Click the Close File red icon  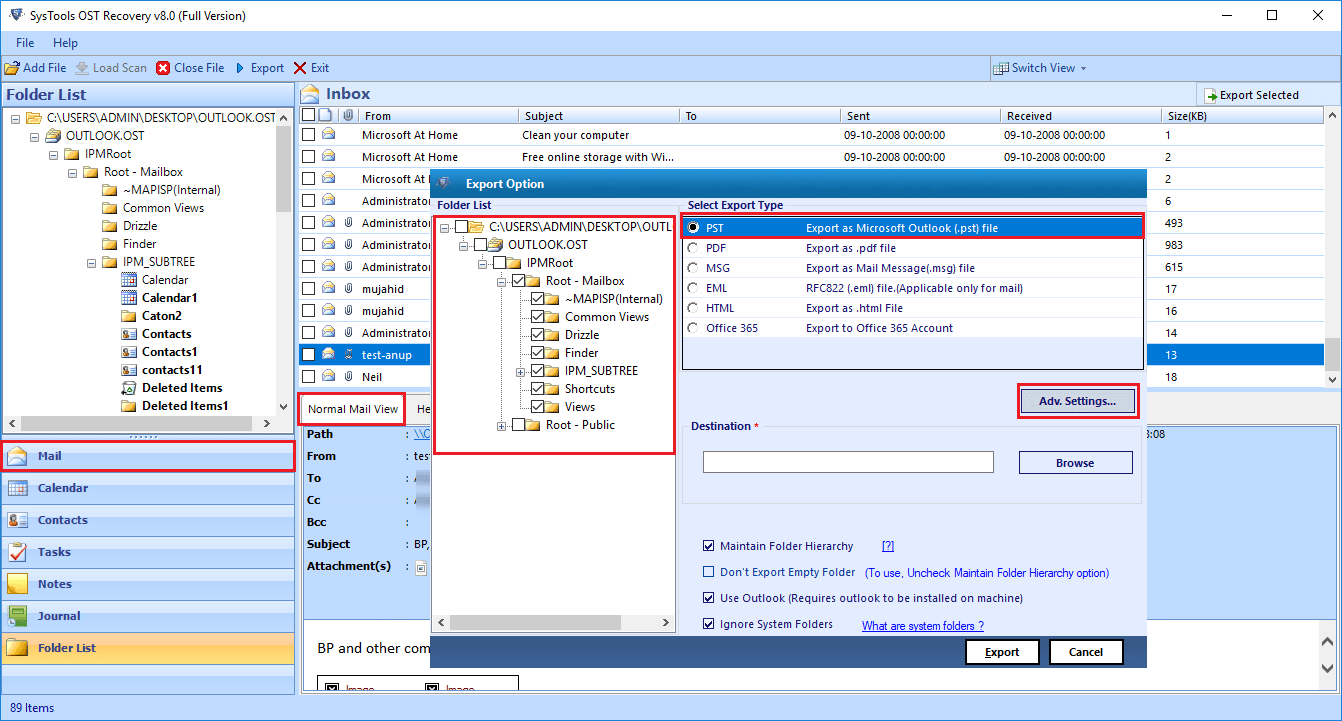[x=163, y=68]
